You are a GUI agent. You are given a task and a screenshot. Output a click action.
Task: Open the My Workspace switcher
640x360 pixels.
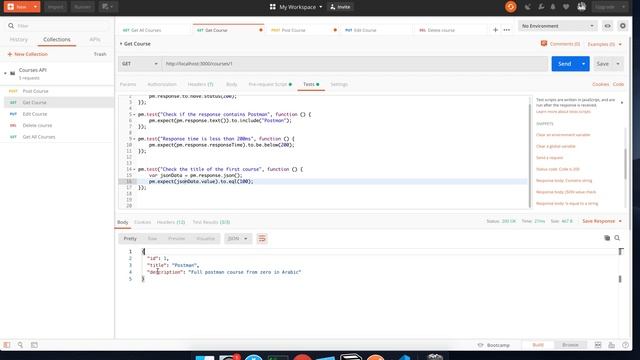(296, 7)
